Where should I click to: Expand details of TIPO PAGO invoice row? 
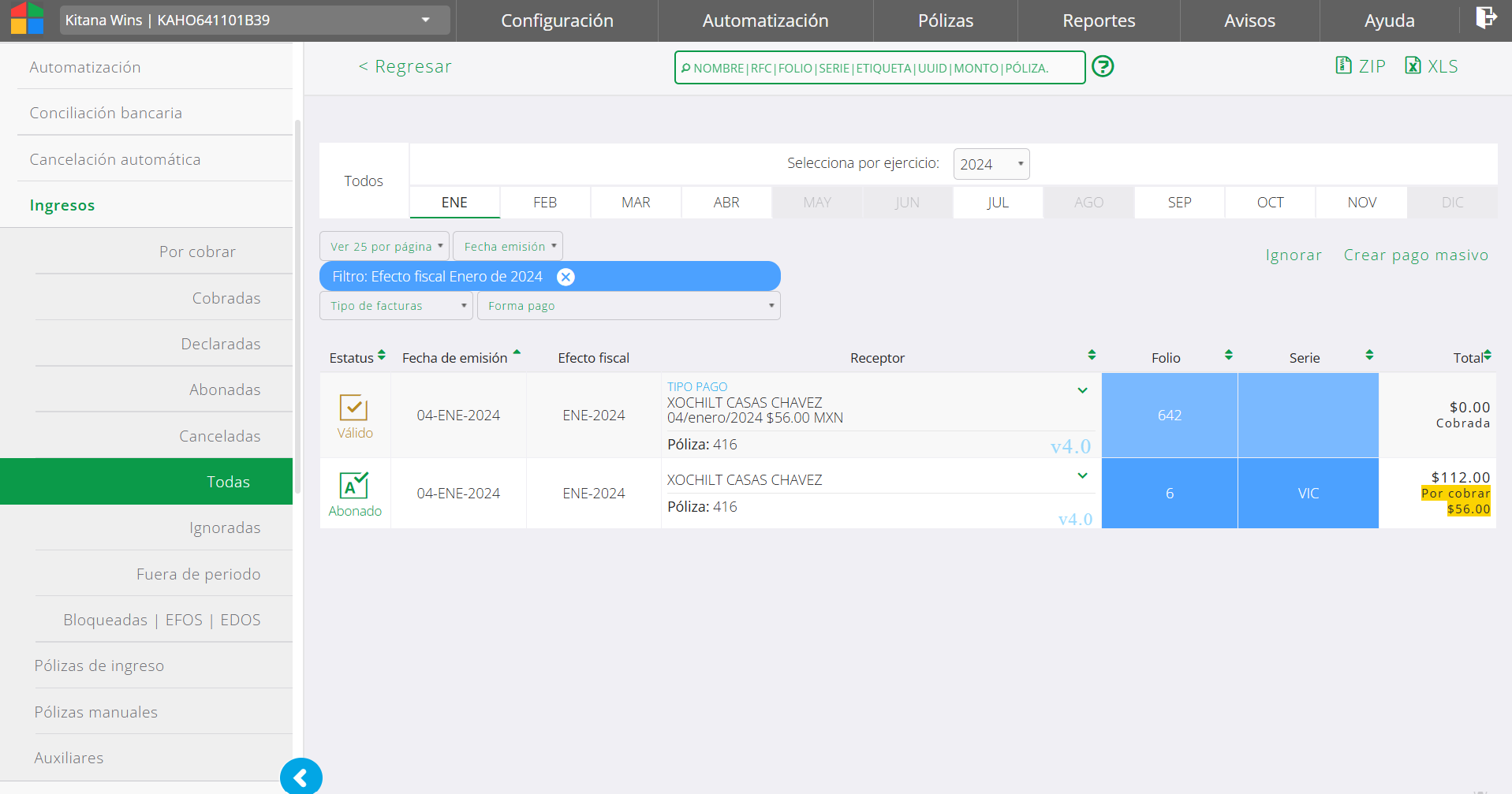tap(1083, 390)
